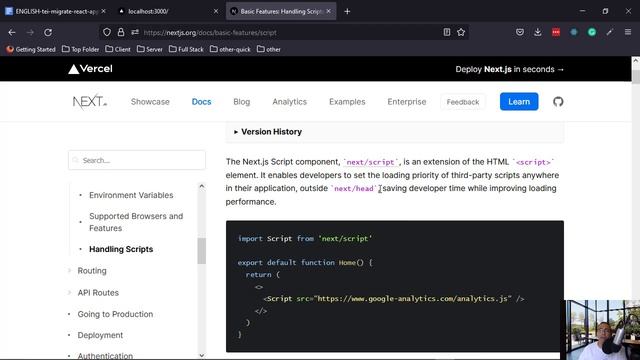
Task: Open Environment Variables docs page
Action: point(131,195)
